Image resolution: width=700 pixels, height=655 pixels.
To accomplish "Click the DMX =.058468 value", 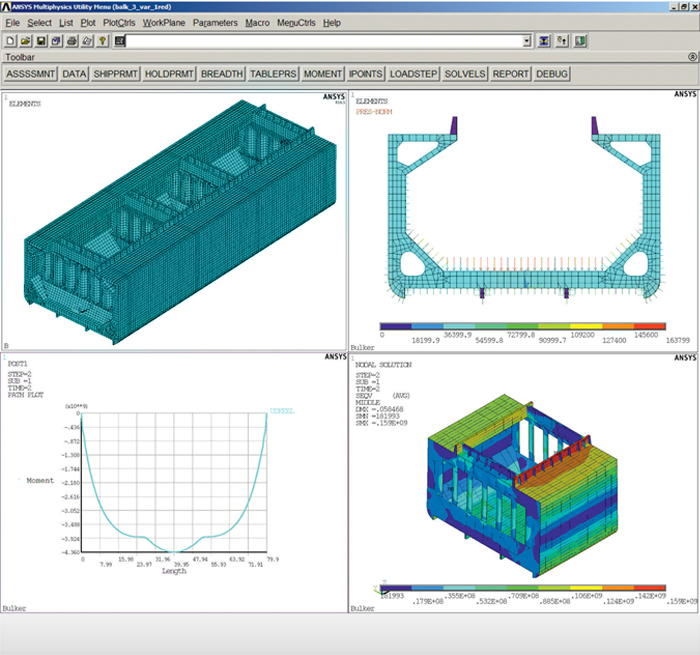I will (379, 409).
